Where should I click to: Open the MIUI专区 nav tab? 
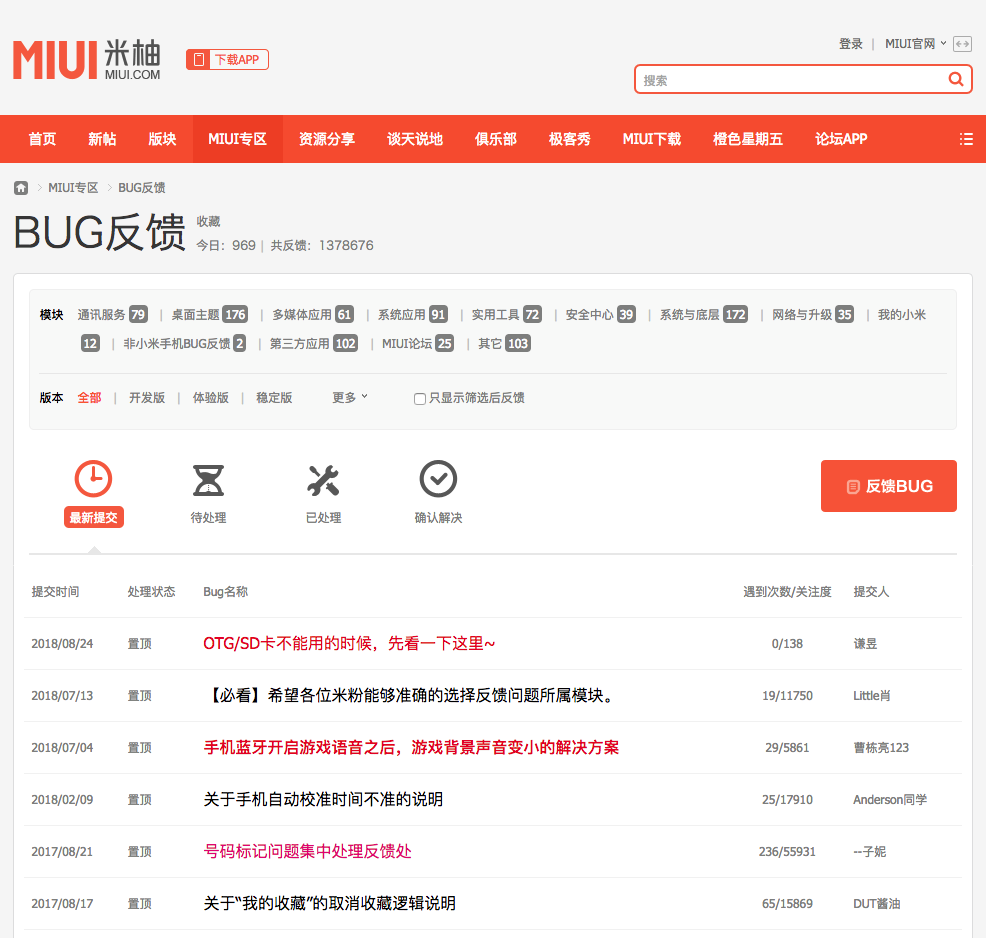tap(238, 139)
